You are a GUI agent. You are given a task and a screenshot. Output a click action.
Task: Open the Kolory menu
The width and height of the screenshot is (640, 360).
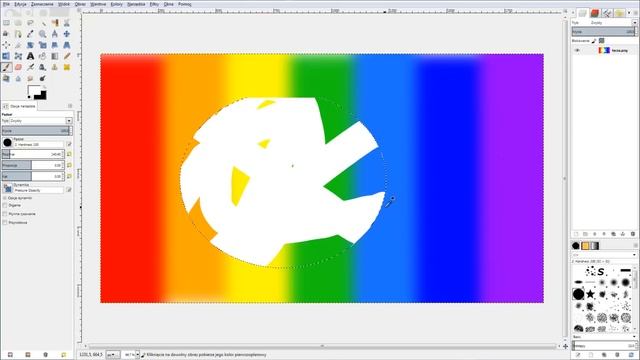pyautogui.click(x=116, y=4)
